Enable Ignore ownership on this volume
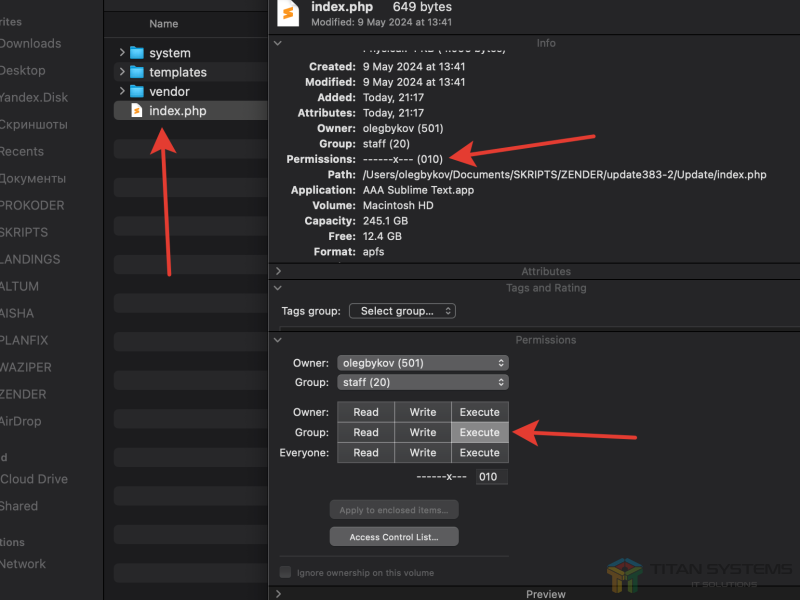This screenshot has height=600, width=800. pos(286,573)
